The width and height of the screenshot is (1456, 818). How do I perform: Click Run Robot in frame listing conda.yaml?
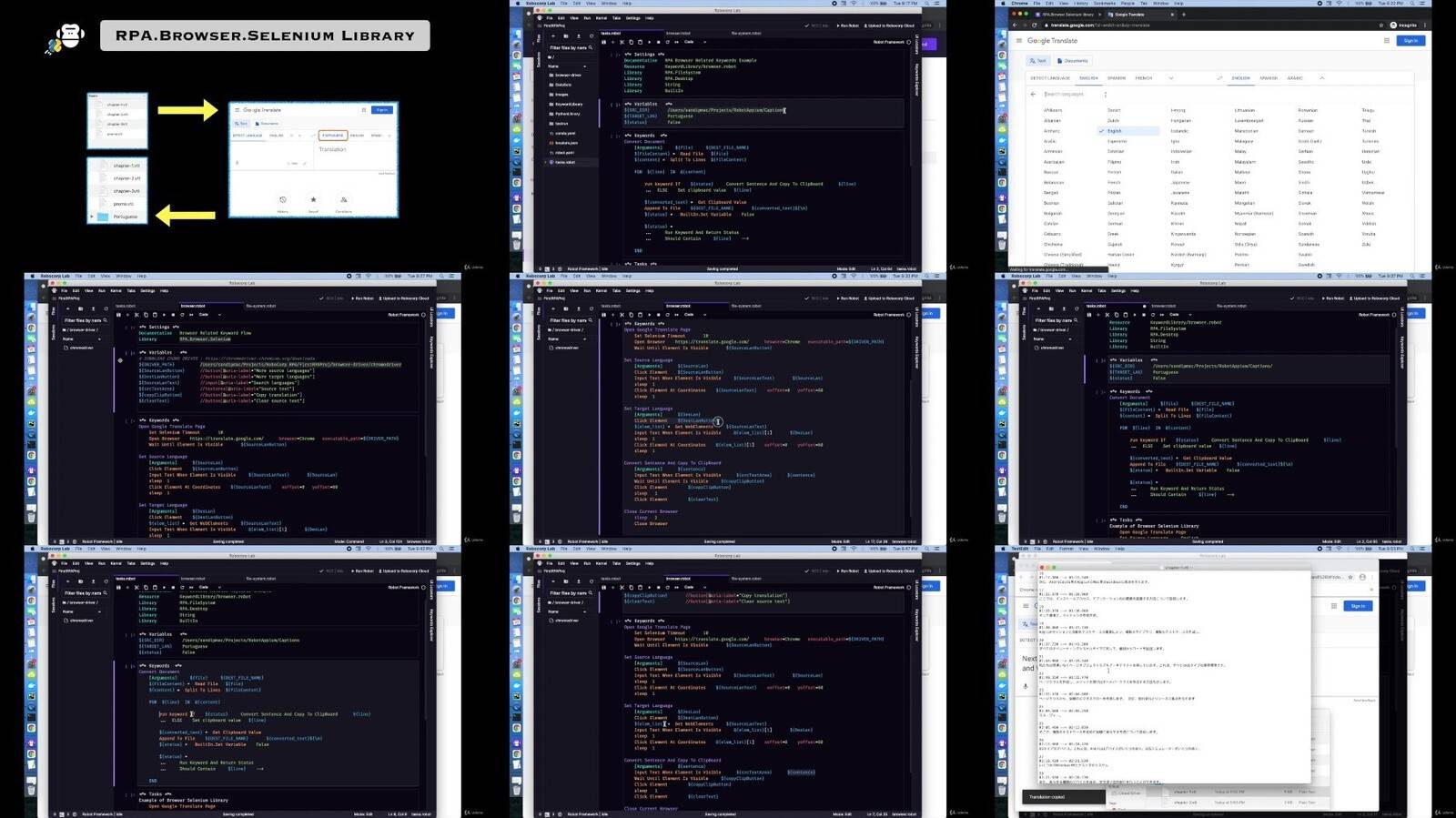pos(848,25)
